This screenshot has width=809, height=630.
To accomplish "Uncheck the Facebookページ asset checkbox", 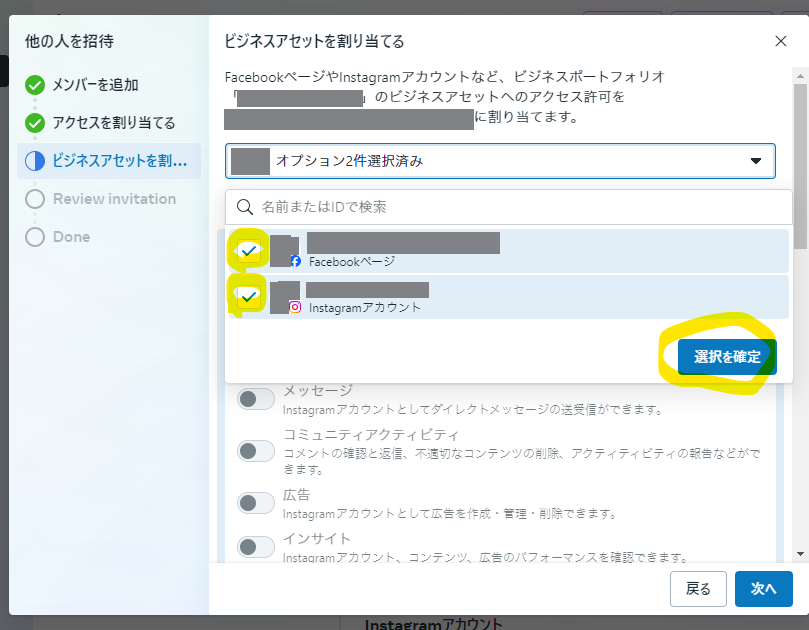I will 249,251.
